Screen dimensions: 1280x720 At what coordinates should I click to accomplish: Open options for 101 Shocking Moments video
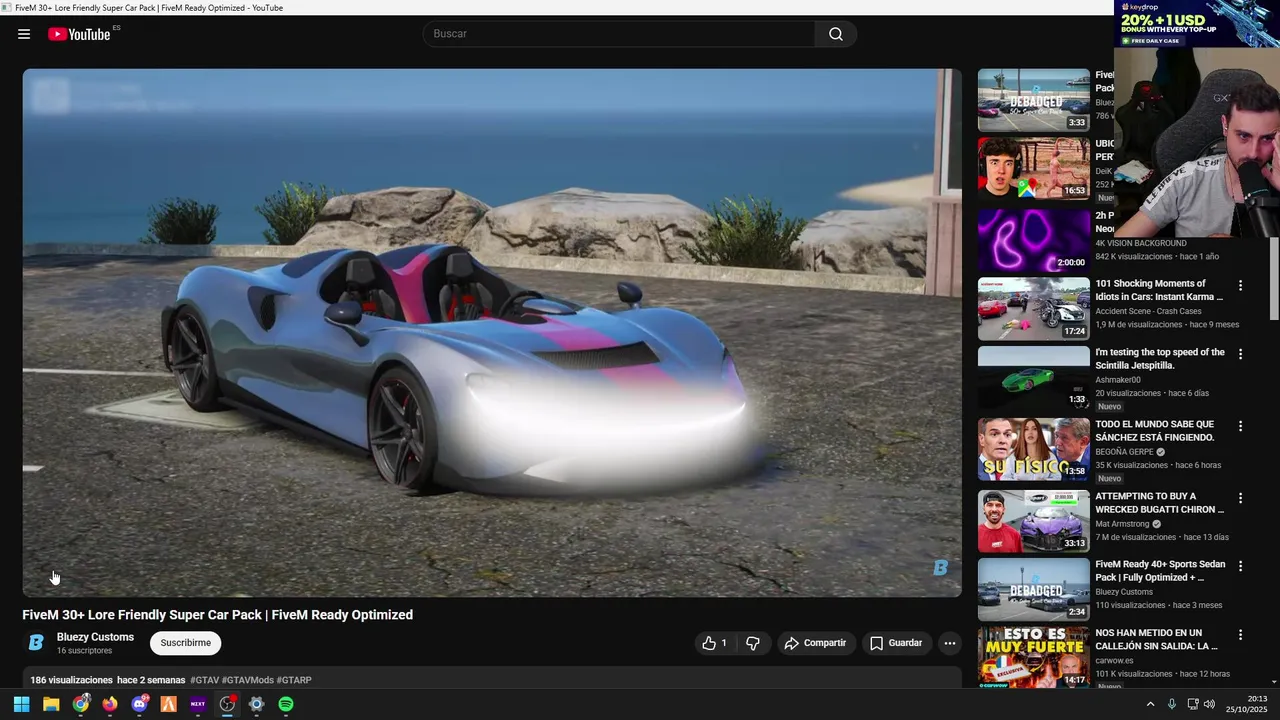(x=1240, y=286)
